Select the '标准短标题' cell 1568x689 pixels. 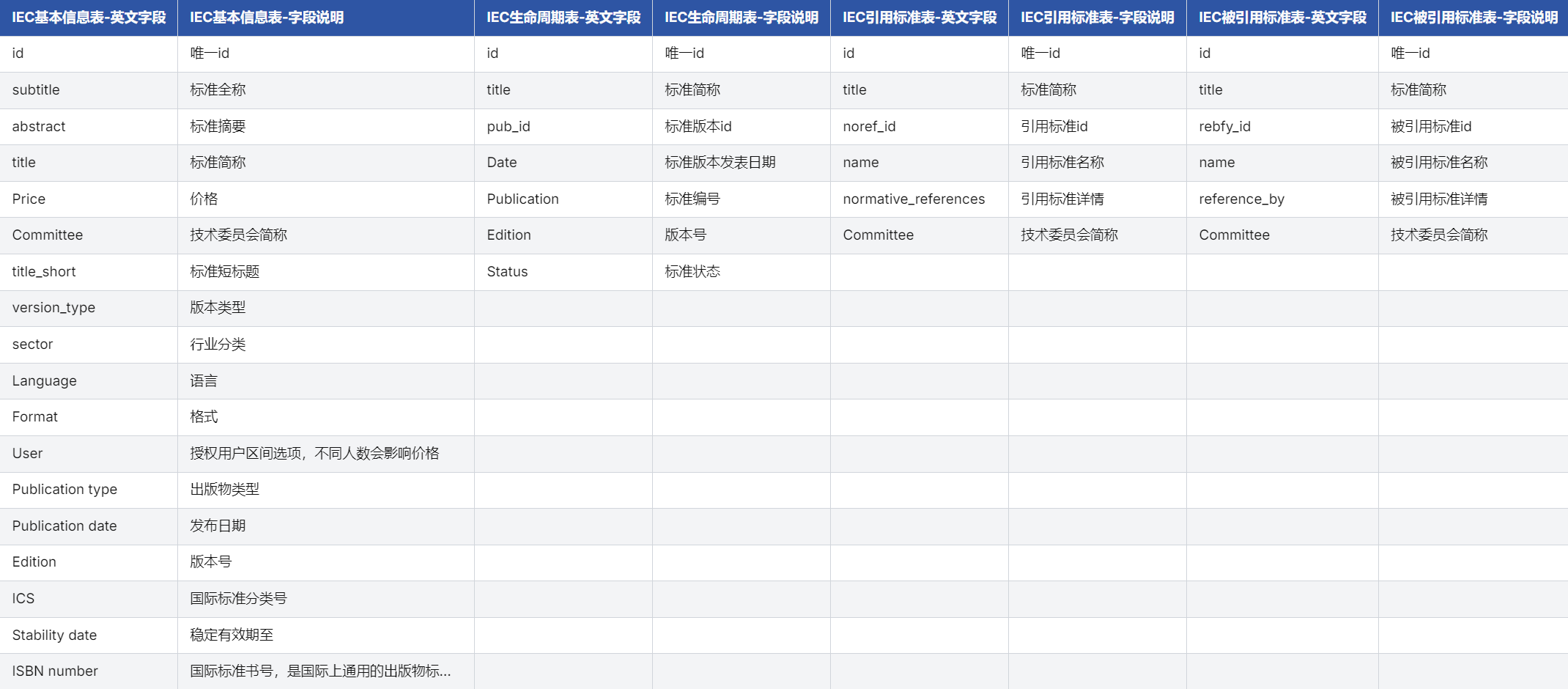pyautogui.click(x=326, y=272)
